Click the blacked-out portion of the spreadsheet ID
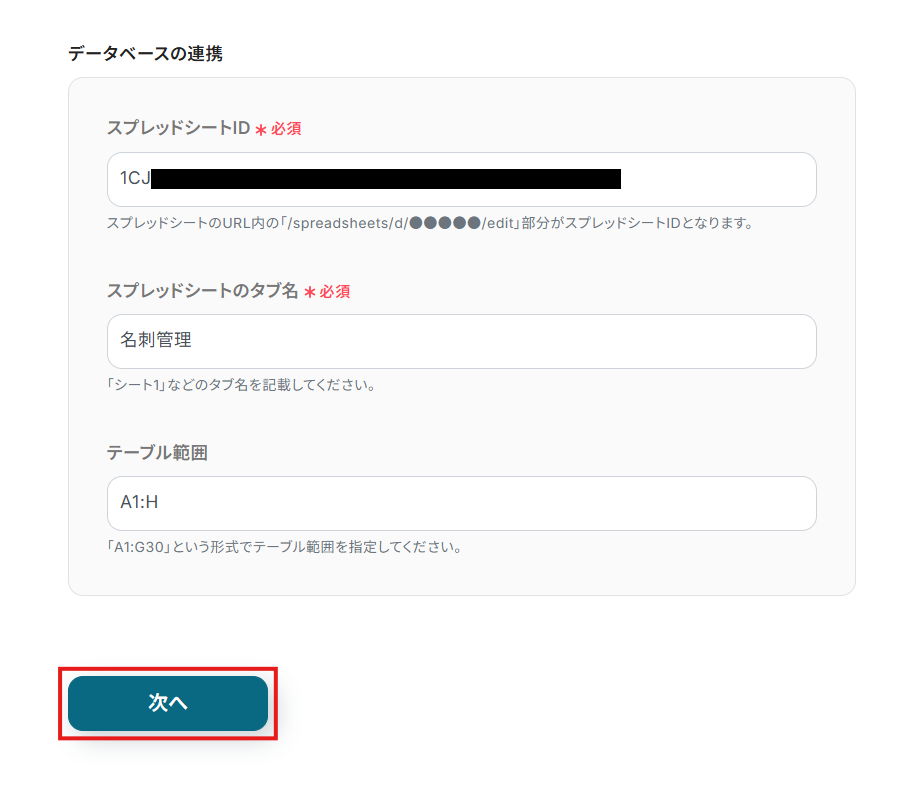Image resolution: width=919 pixels, height=795 pixels. tap(385, 179)
